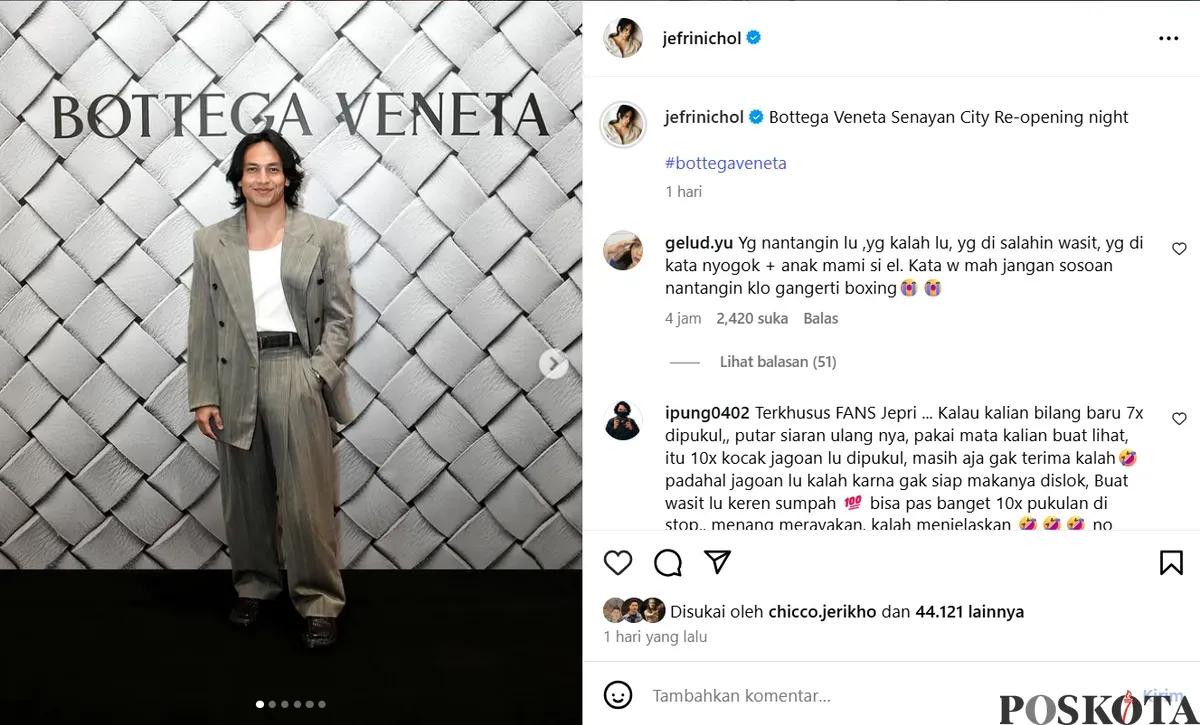Show 2,420 suka on comment
Viewport: 1200px width, 725px height.
(750, 318)
